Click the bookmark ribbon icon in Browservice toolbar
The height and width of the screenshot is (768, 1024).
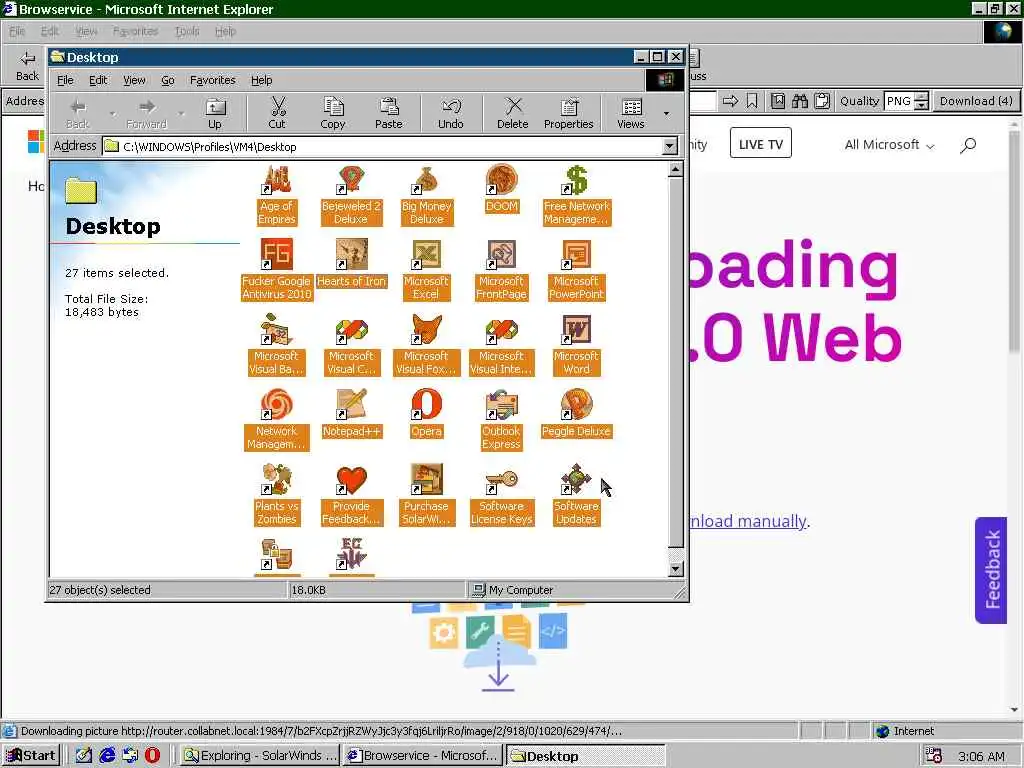pyautogui.click(x=752, y=101)
